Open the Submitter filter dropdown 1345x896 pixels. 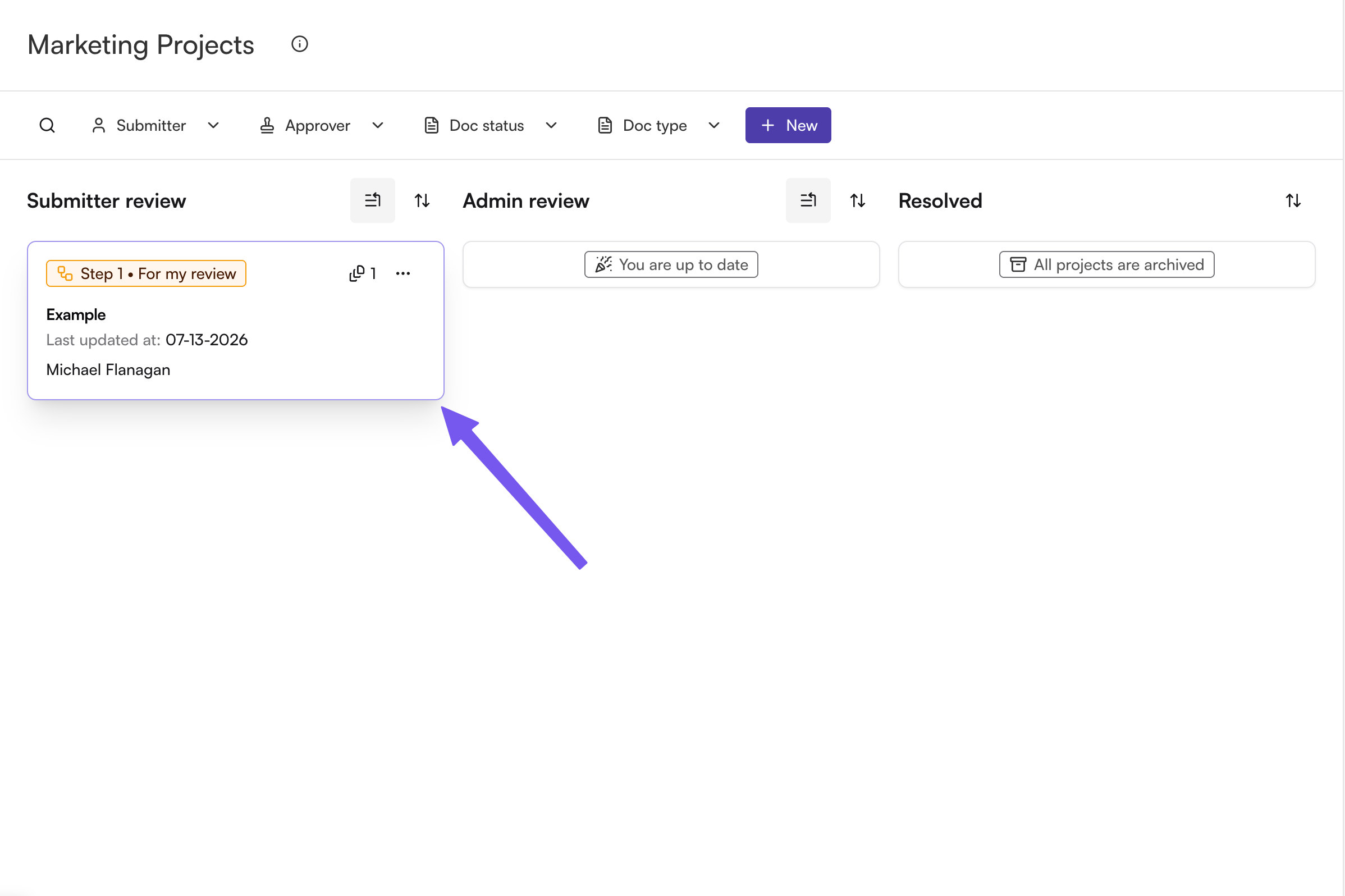[x=155, y=125]
